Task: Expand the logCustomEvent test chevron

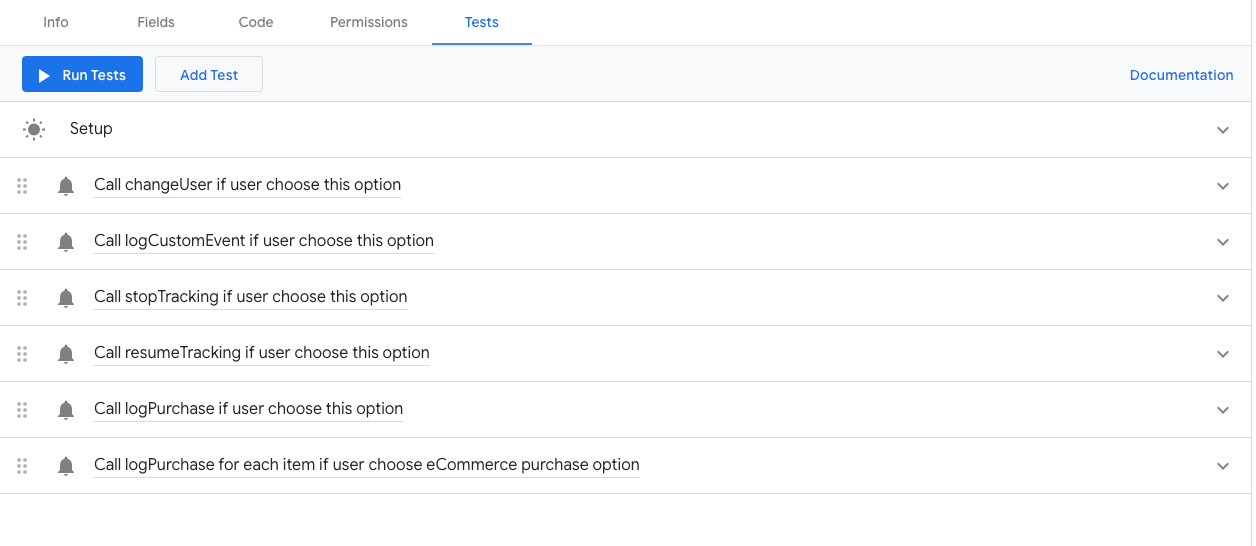Action: (1223, 242)
